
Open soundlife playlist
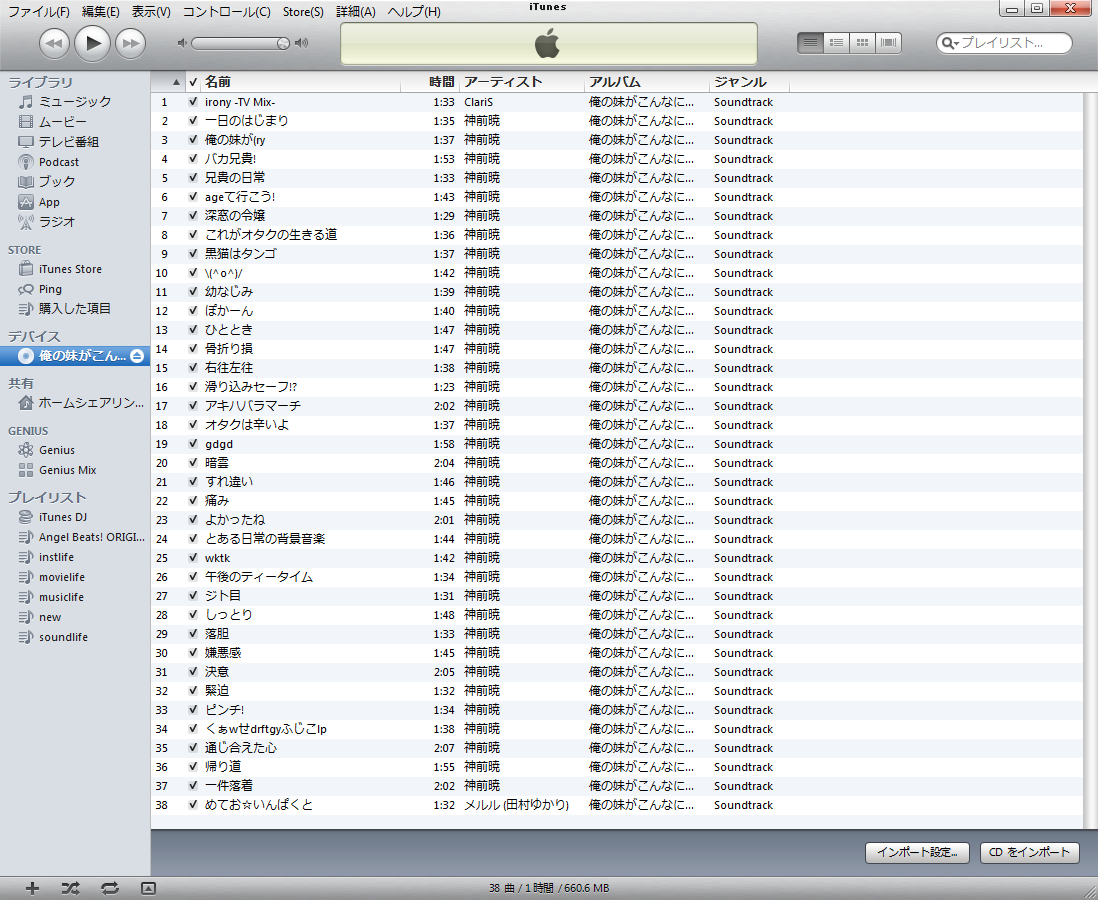[x=54, y=637]
